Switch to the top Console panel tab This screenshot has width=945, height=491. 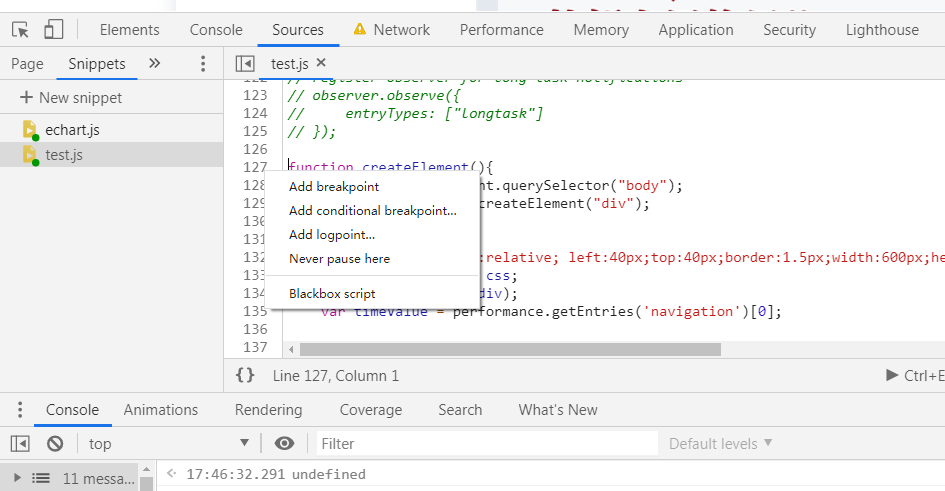(x=216, y=30)
